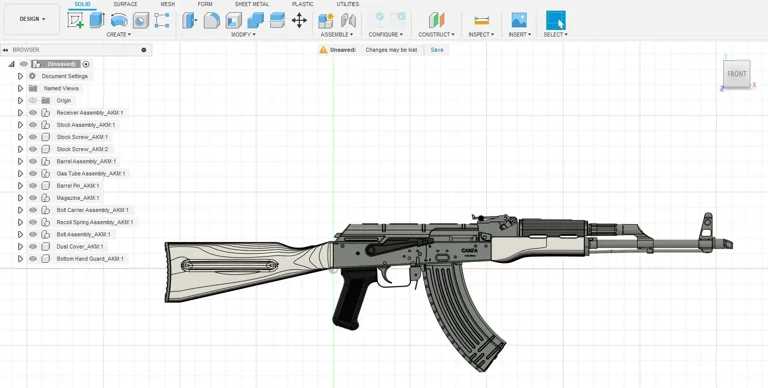The image size is (768, 388).
Task: Expand the Document Settings node
Action: (x=20, y=76)
